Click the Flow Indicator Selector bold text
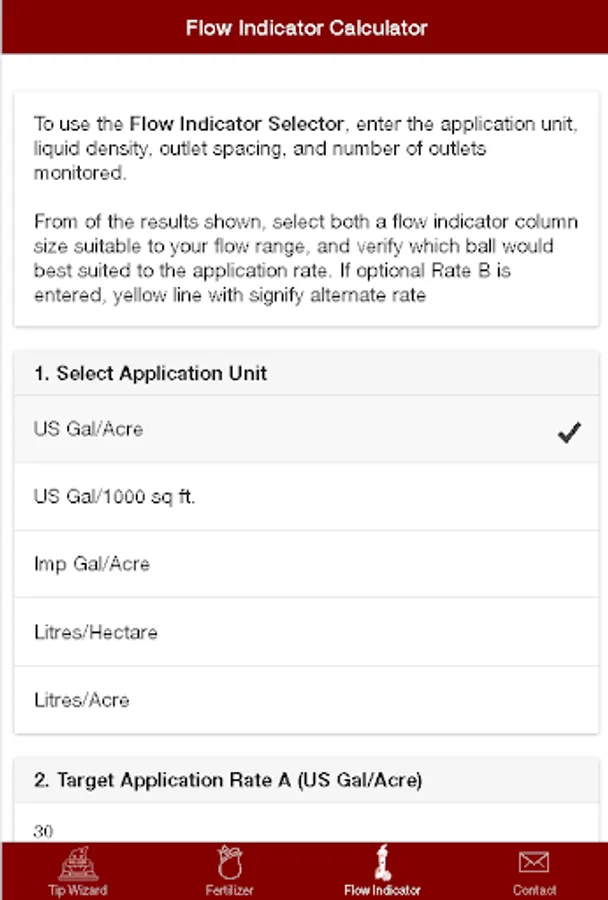 pyautogui.click(x=237, y=125)
